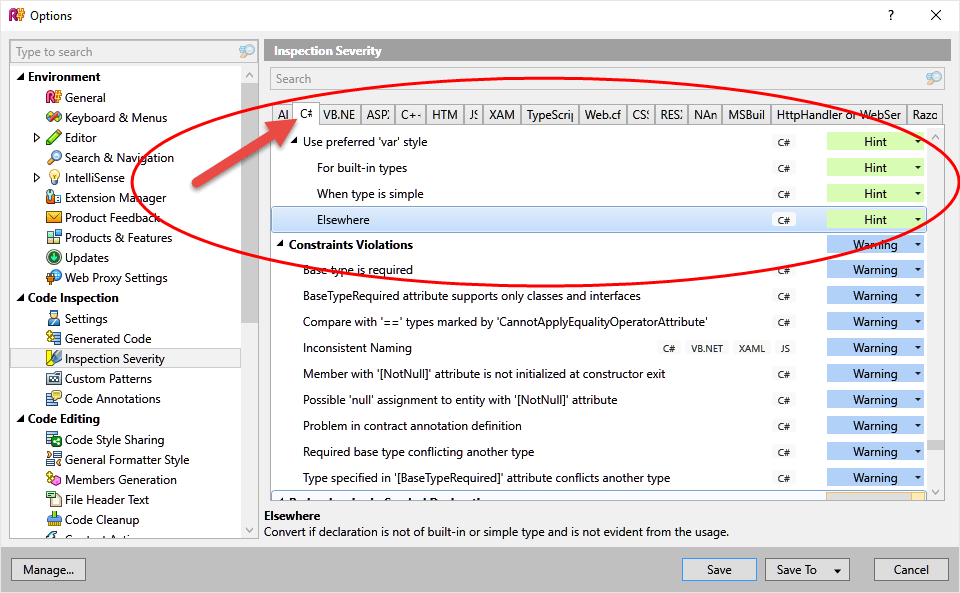This screenshot has height=593, width=960.
Task: Switch to the XAML language tab
Action: (501, 114)
